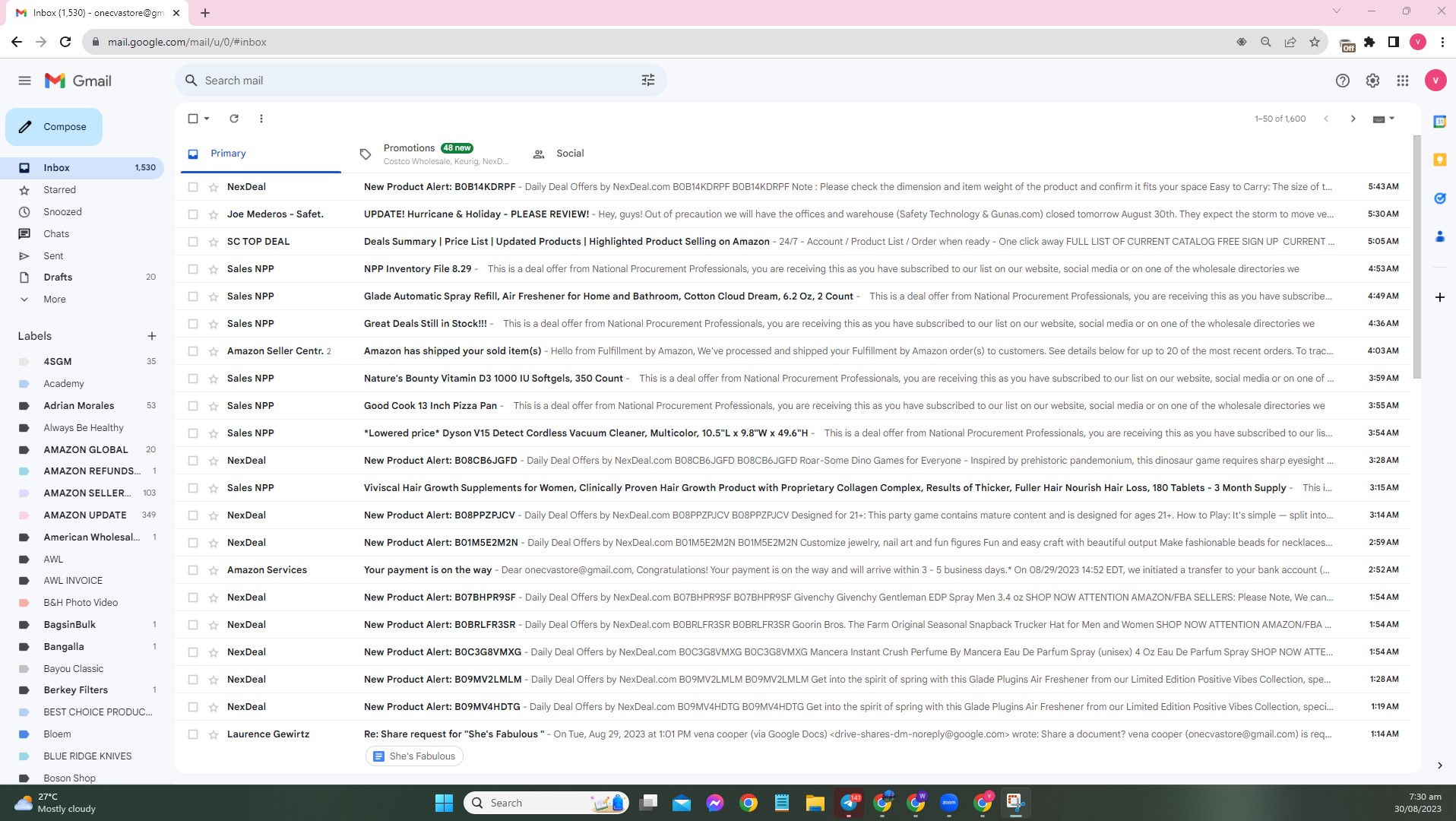
Task: Open the Adrian Morales label
Action: [x=79, y=406]
